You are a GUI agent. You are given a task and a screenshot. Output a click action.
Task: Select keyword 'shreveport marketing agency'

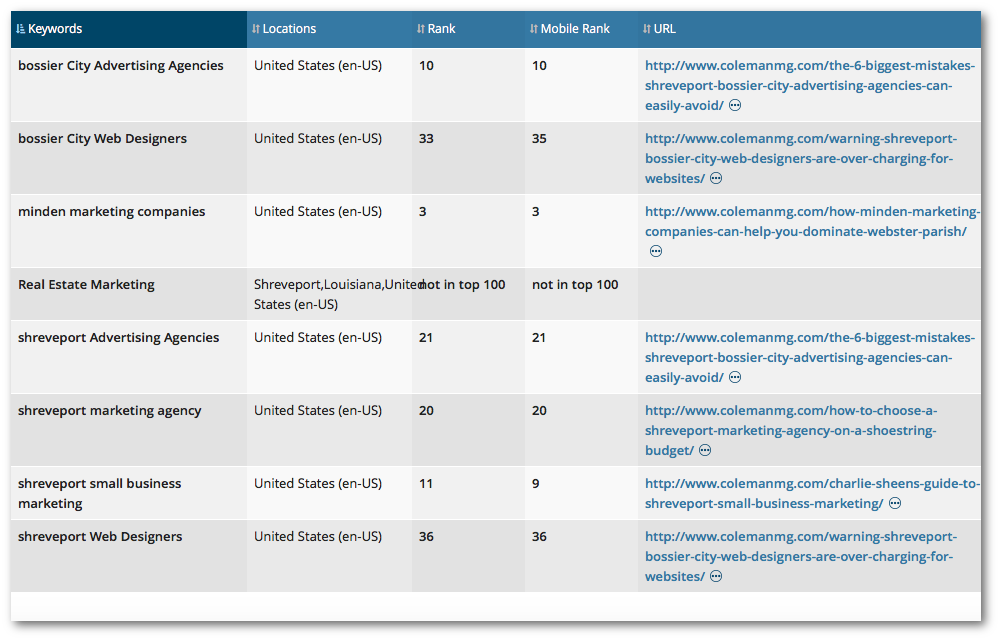coord(110,411)
